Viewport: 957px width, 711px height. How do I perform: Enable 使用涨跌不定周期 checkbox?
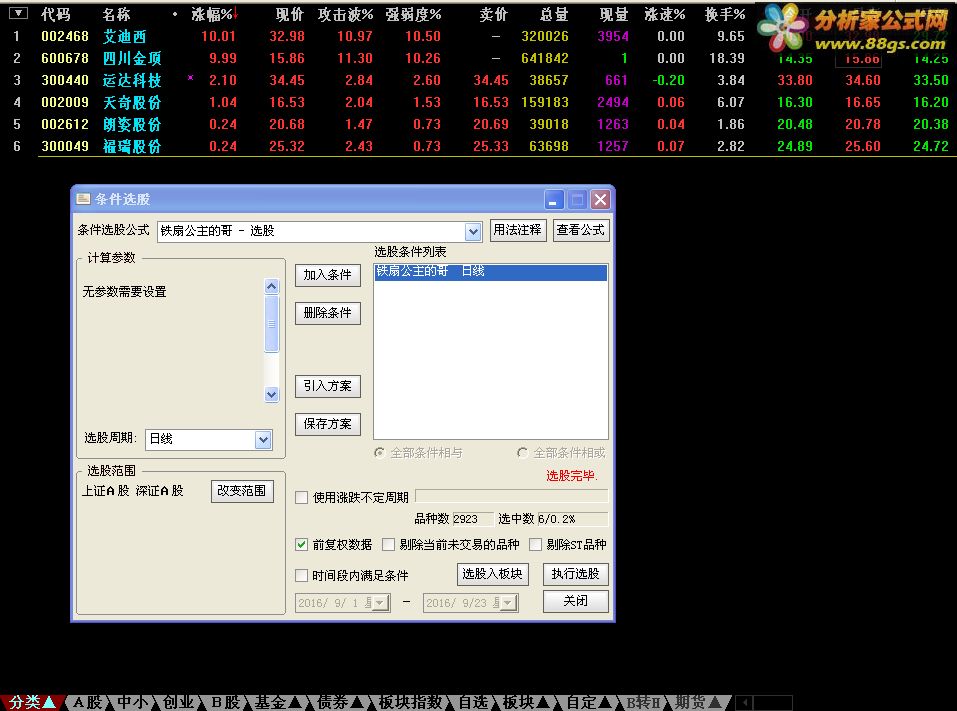(x=302, y=497)
